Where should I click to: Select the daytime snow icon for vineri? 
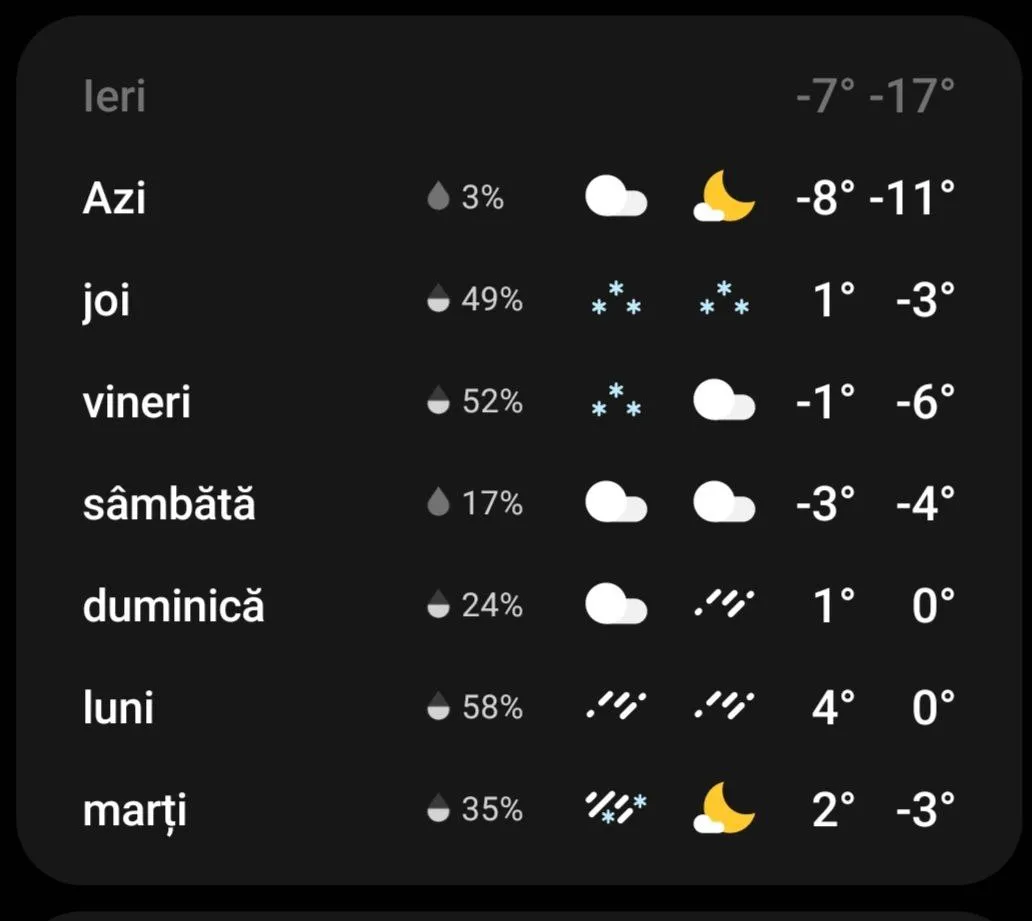tap(616, 401)
